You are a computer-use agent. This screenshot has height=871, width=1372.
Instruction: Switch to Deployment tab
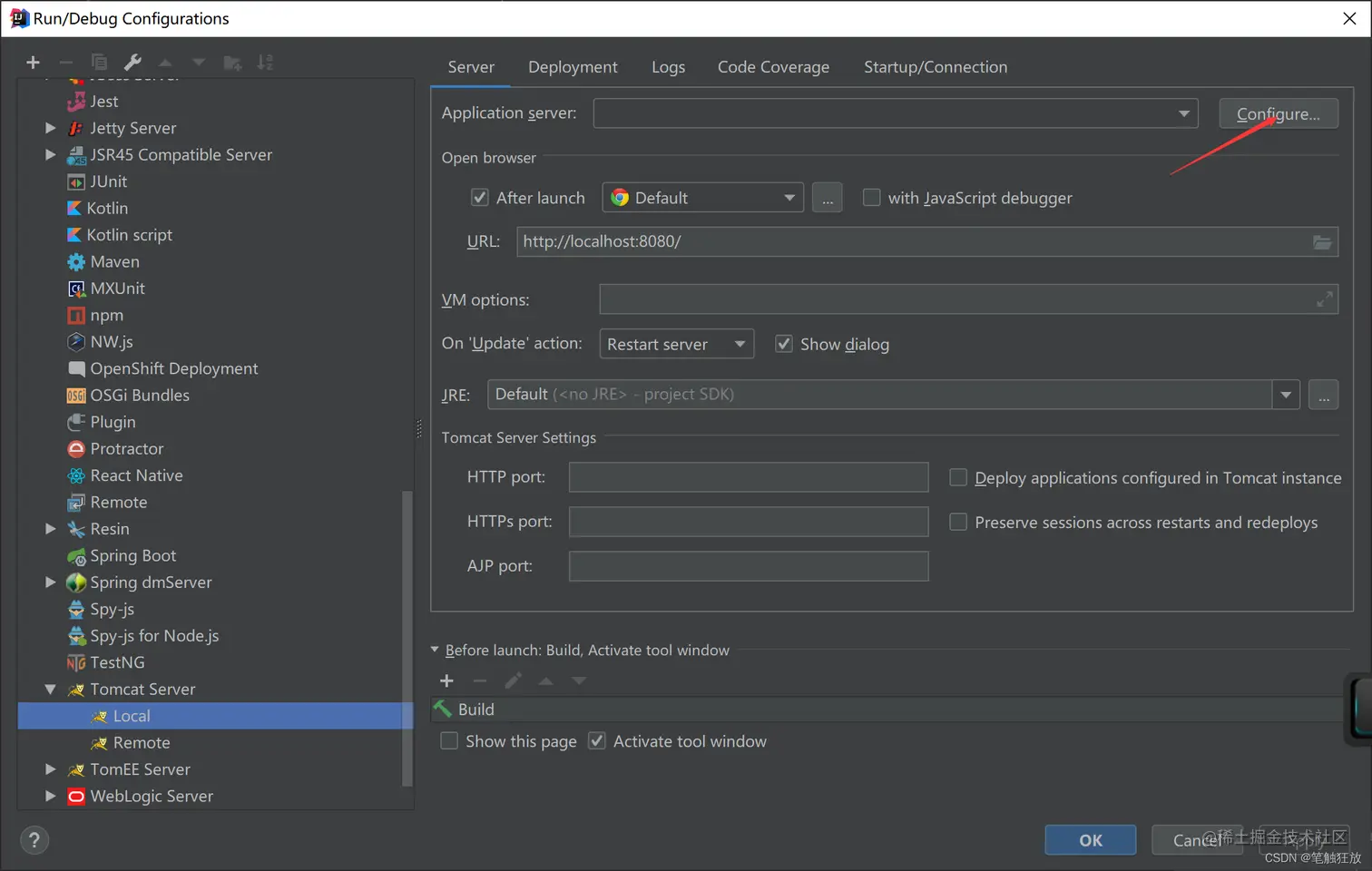pos(573,67)
